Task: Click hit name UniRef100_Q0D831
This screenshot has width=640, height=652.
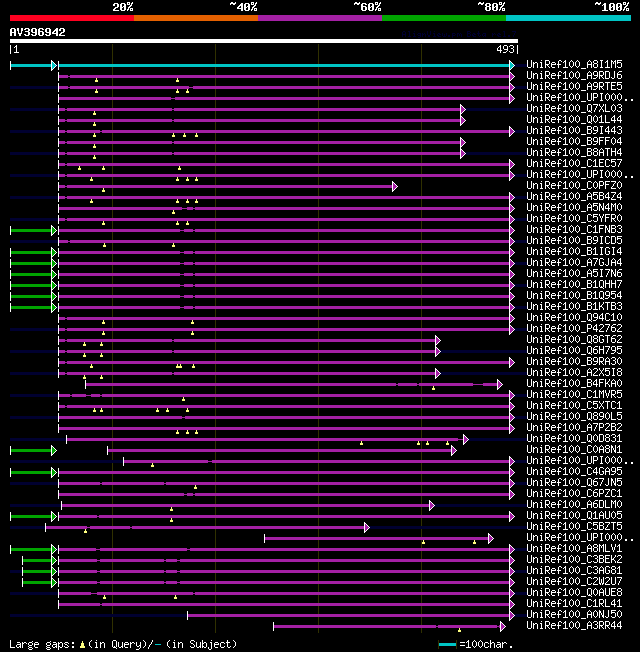Action: [x=574, y=439]
